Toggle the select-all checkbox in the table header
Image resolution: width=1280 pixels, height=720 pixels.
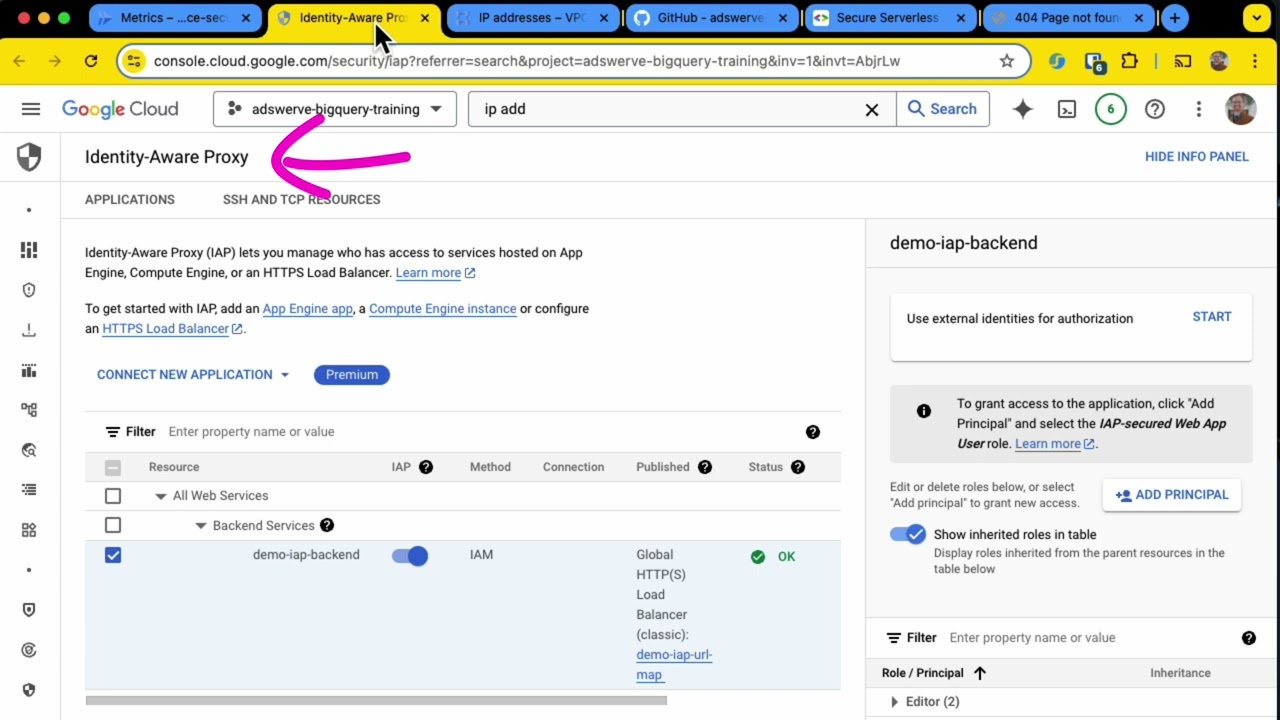point(113,467)
